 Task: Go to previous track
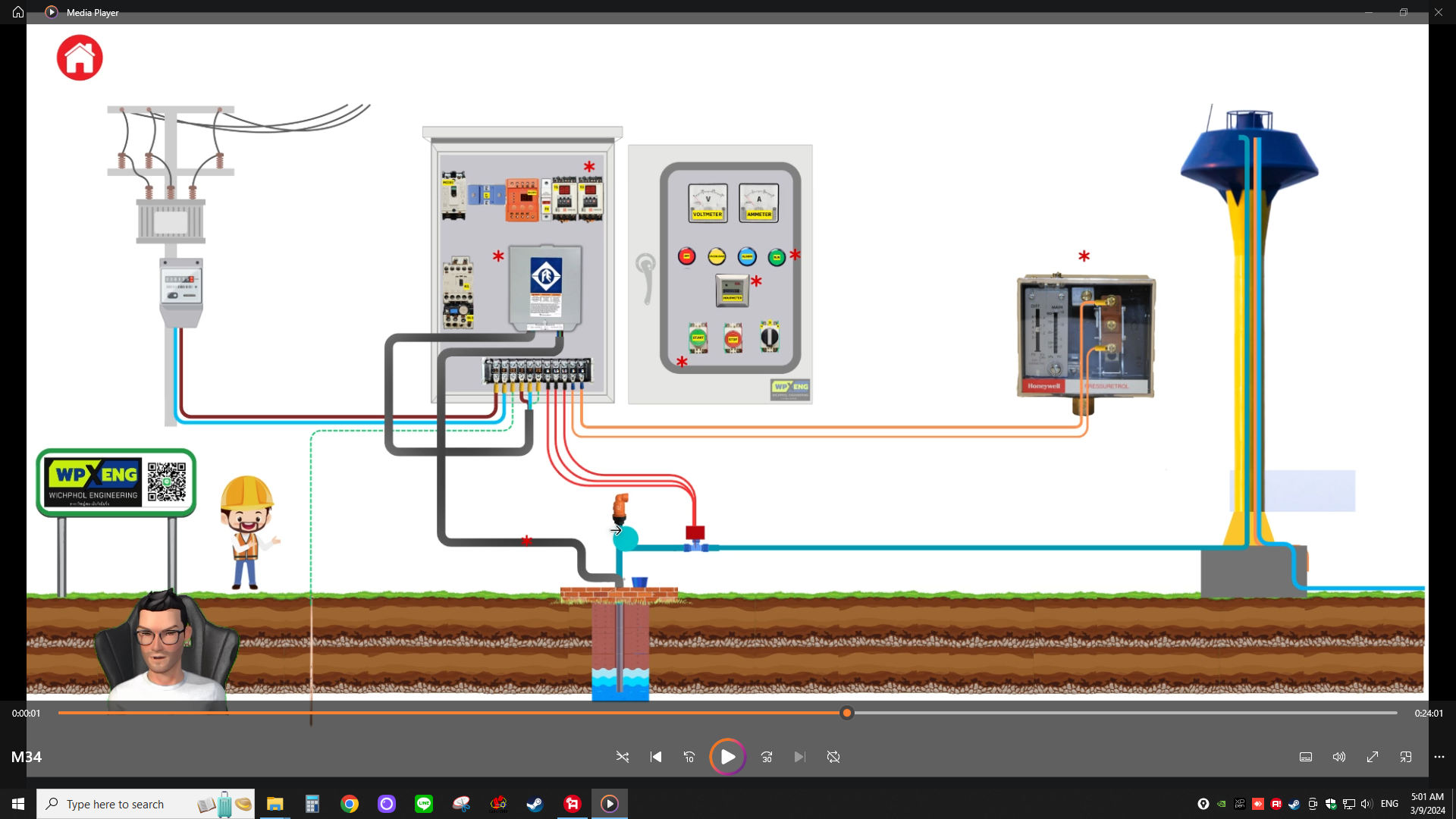coord(656,757)
